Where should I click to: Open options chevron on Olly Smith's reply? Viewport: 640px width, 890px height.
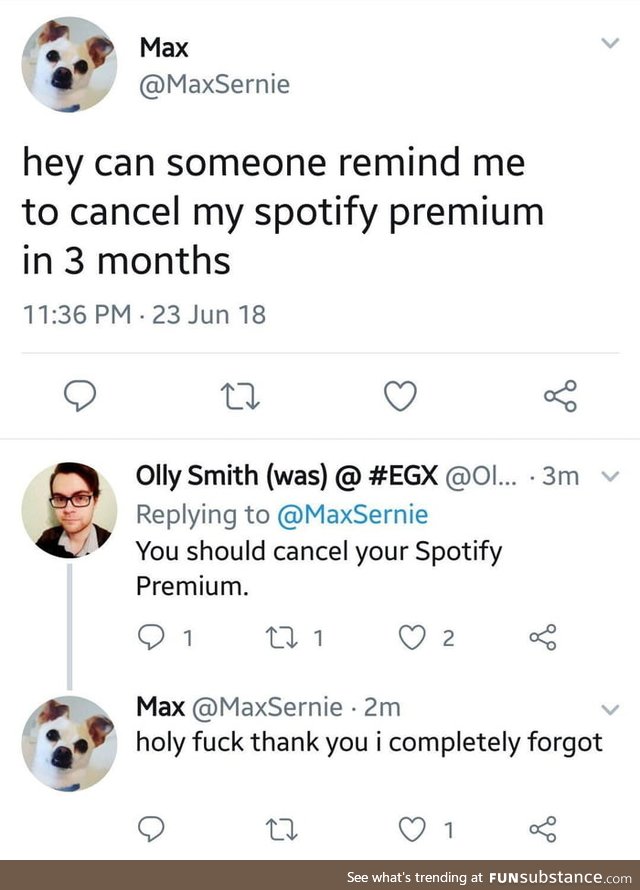tap(610, 476)
